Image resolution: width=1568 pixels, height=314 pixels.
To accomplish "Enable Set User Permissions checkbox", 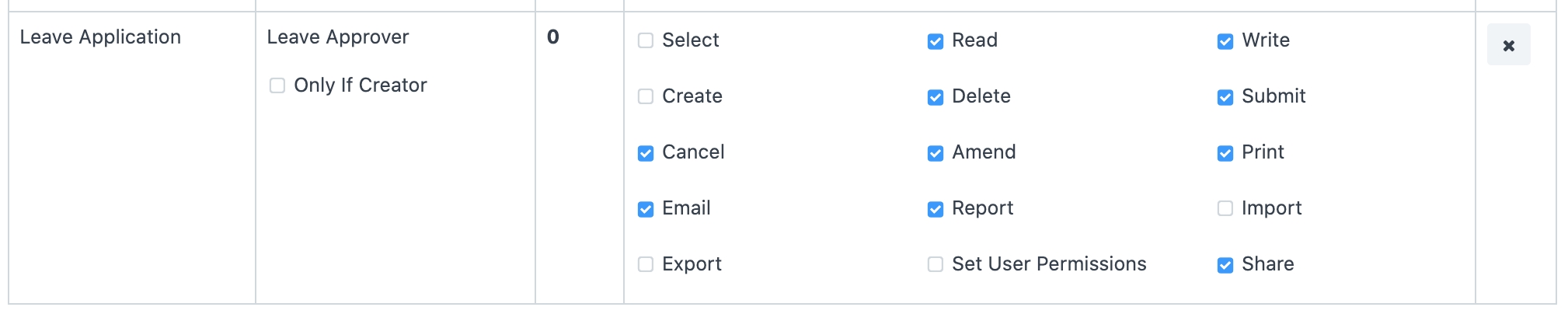I will 936,264.
